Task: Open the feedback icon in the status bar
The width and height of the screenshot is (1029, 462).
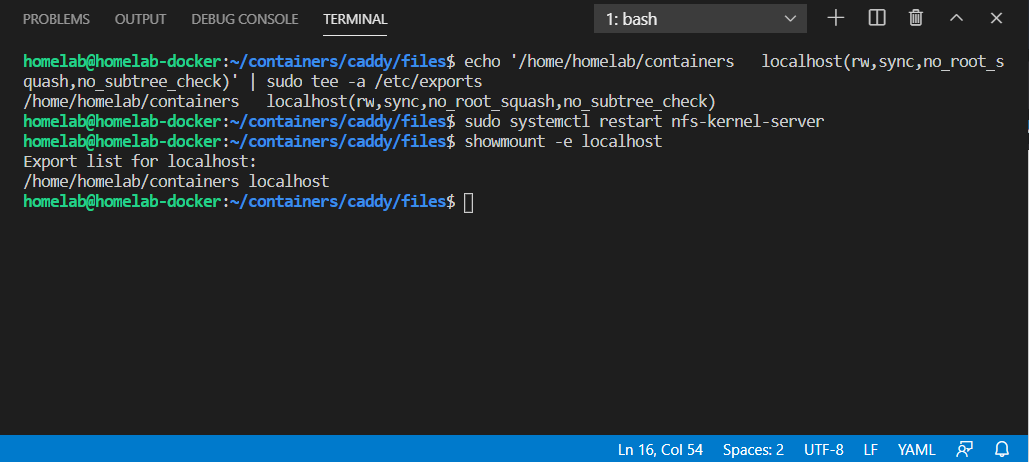Action: 964,450
